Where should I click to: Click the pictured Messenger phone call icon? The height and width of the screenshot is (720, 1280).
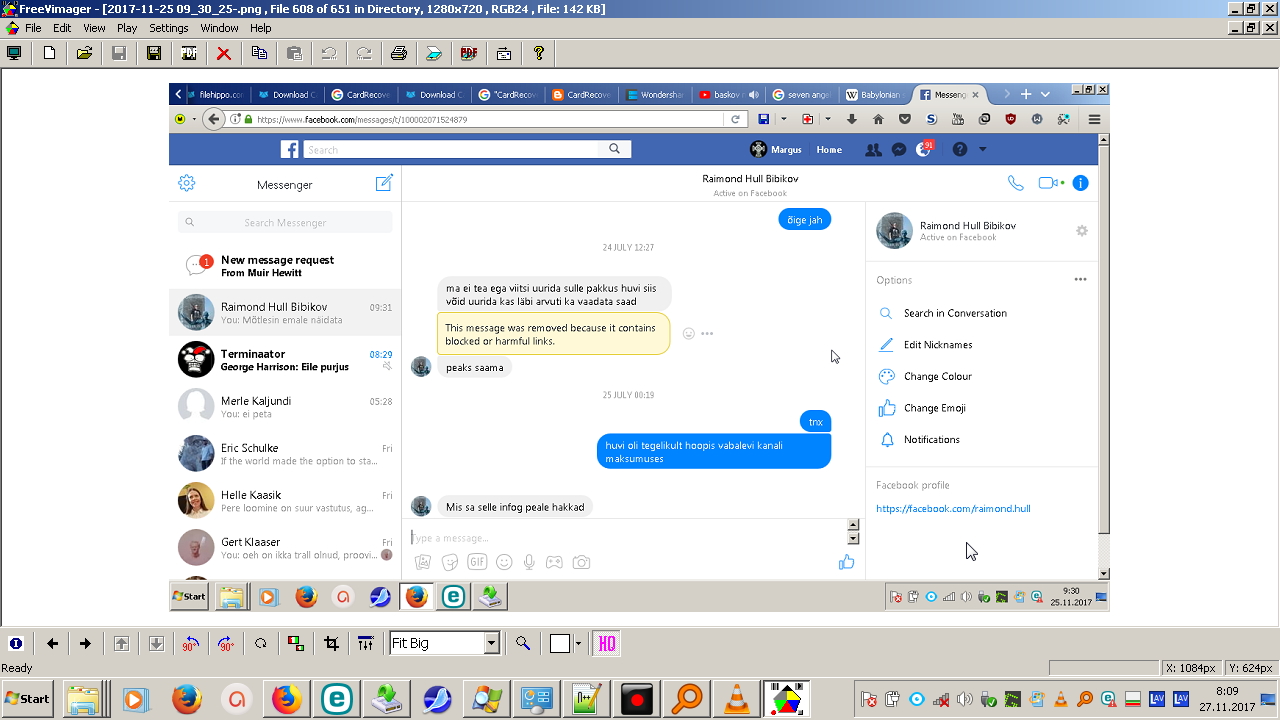(1015, 183)
